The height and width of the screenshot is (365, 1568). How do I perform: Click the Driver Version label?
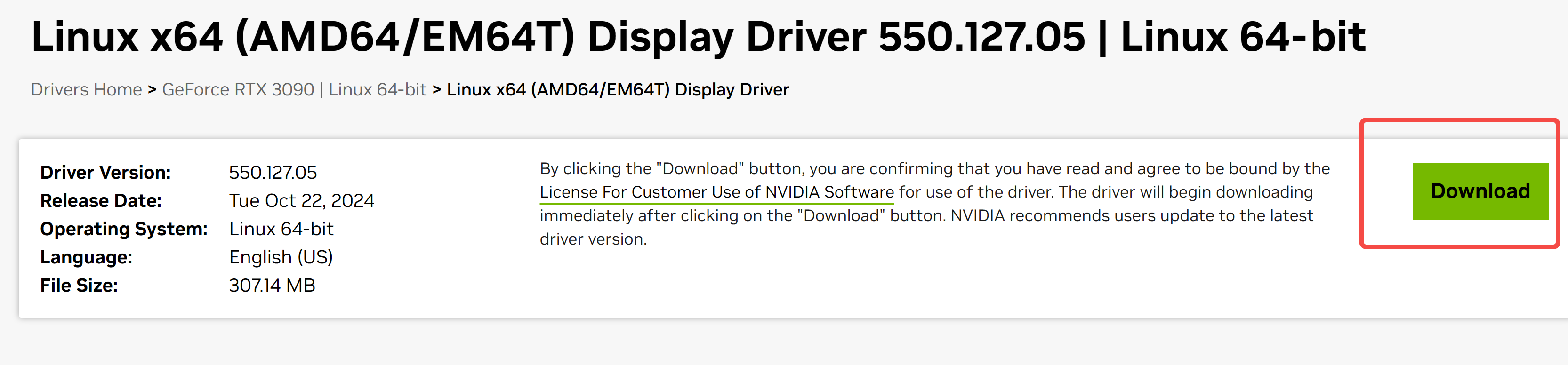coord(105,173)
